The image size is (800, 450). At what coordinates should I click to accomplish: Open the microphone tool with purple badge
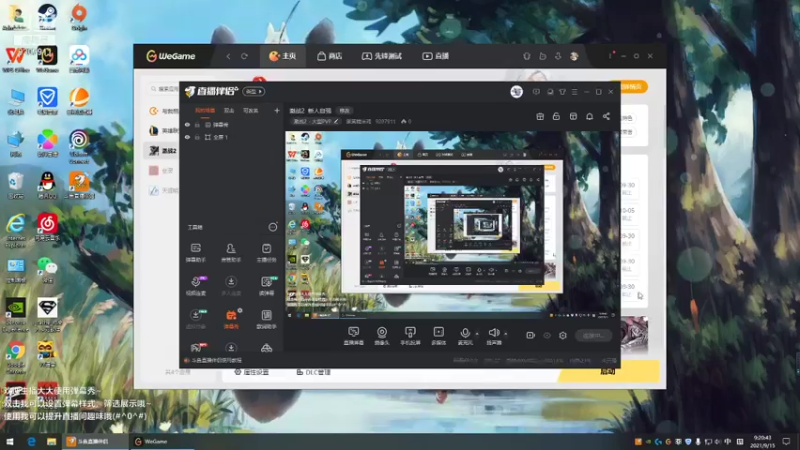point(196,286)
